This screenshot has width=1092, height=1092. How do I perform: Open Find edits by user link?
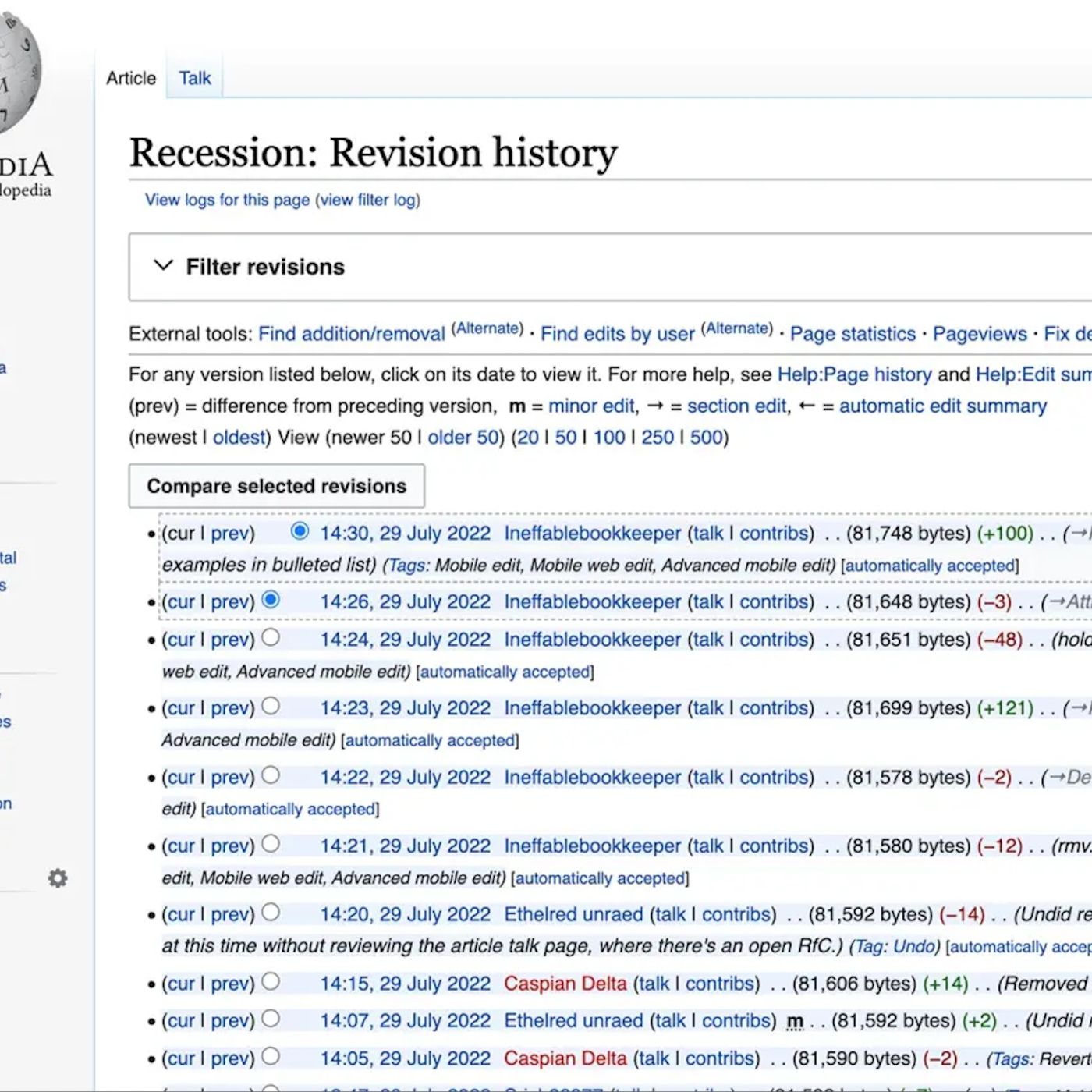[617, 334]
